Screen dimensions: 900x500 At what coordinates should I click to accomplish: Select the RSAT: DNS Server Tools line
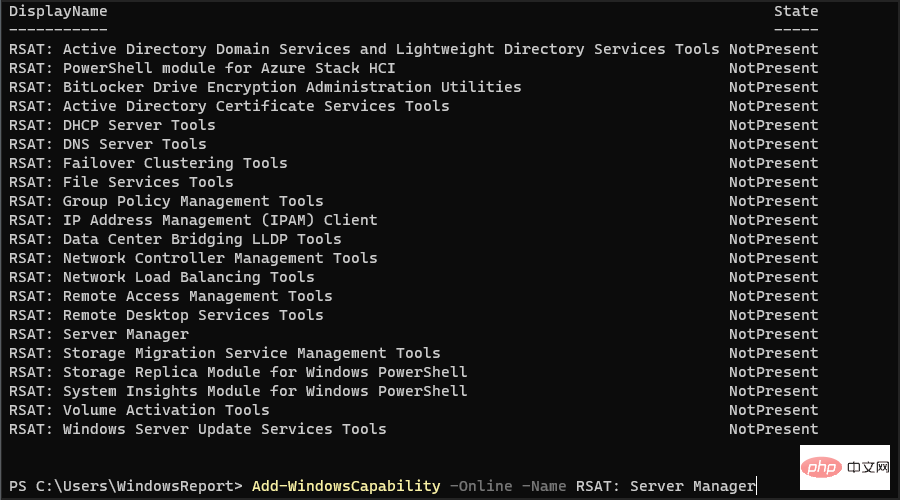point(413,144)
